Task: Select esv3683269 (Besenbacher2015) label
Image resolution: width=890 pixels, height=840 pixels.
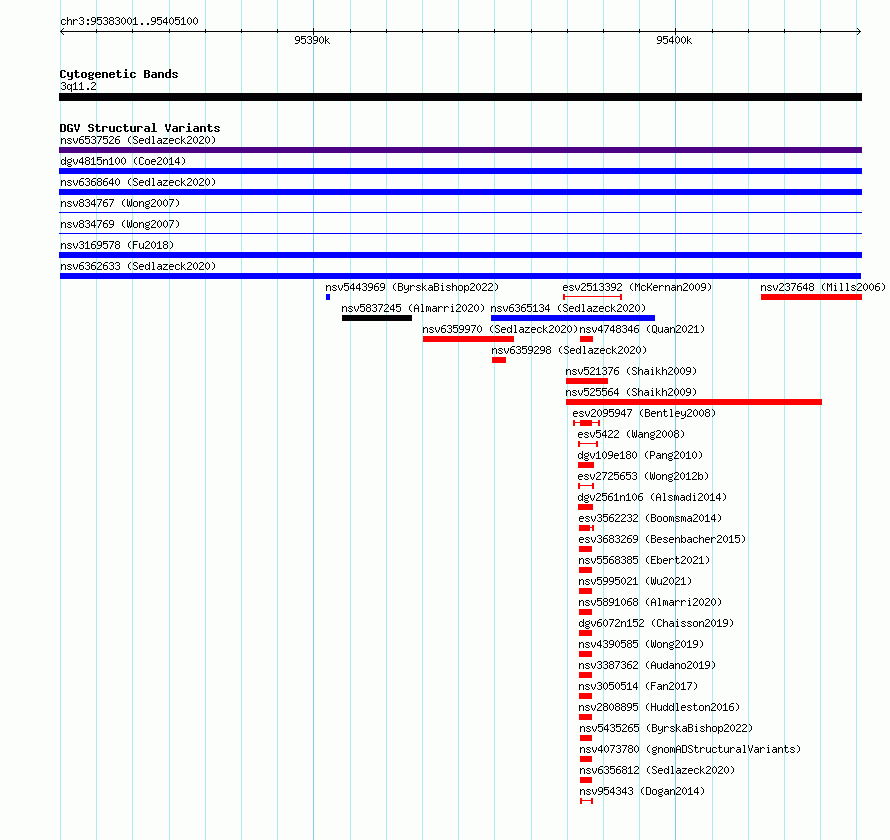Action: tap(662, 539)
